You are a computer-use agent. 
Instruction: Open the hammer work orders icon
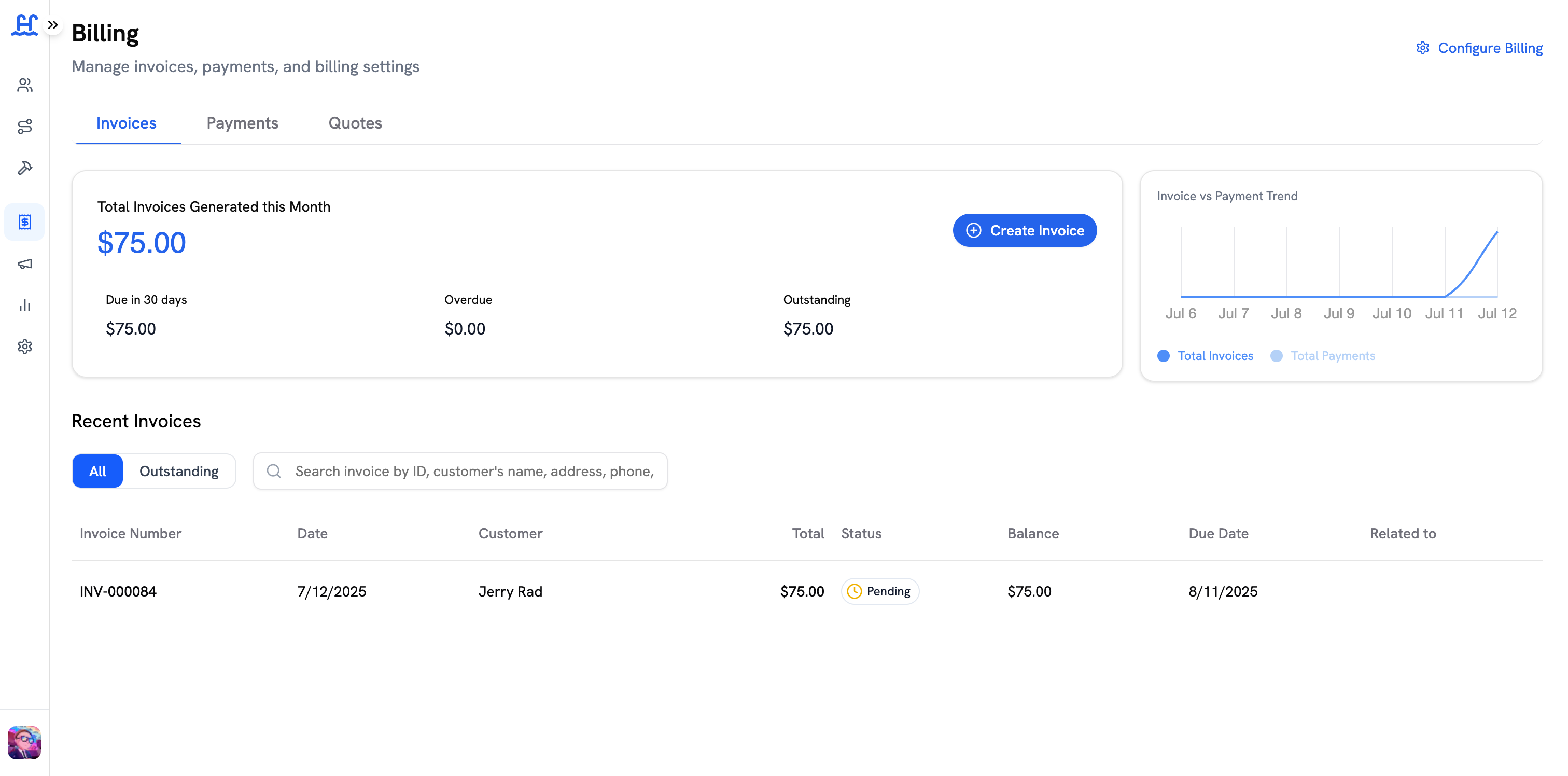[x=25, y=168]
